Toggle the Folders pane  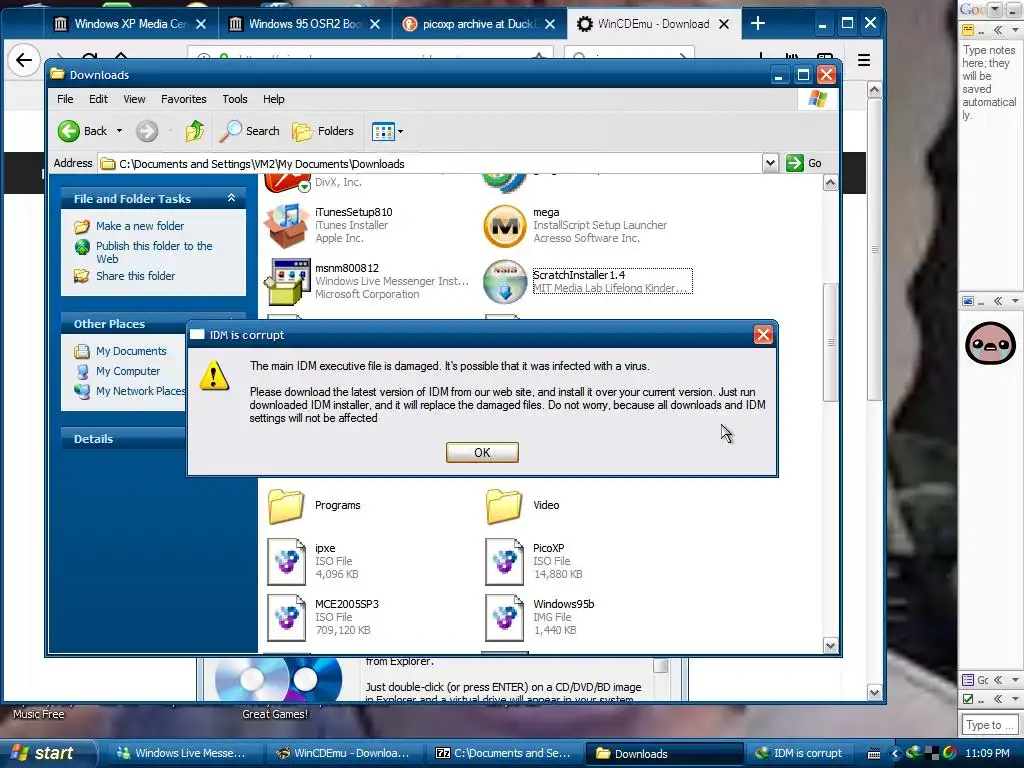(x=323, y=131)
